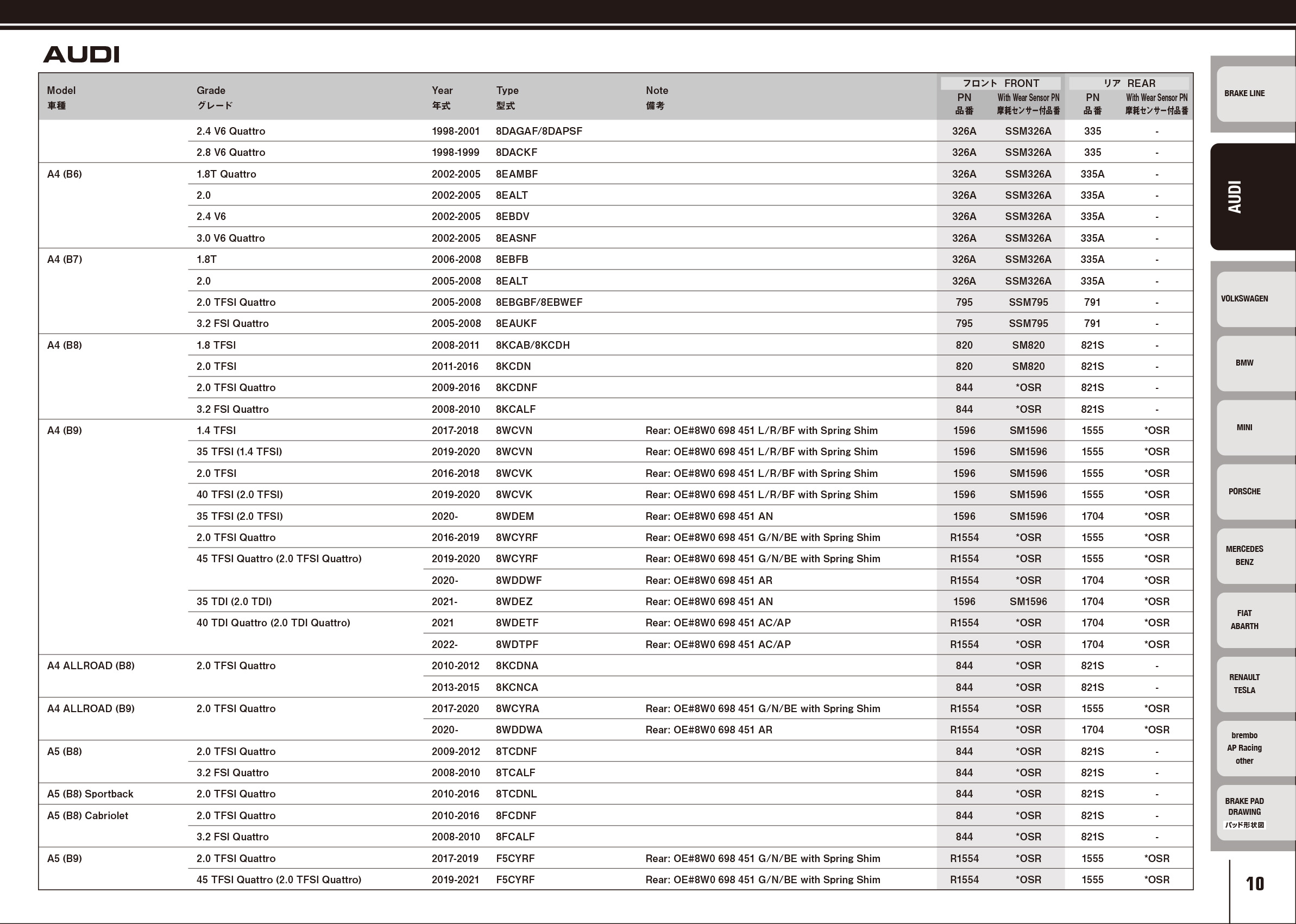Click type code 8DAGAF/8DAPSF
Viewport: 1296px width, 924px height.
point(539,131)
